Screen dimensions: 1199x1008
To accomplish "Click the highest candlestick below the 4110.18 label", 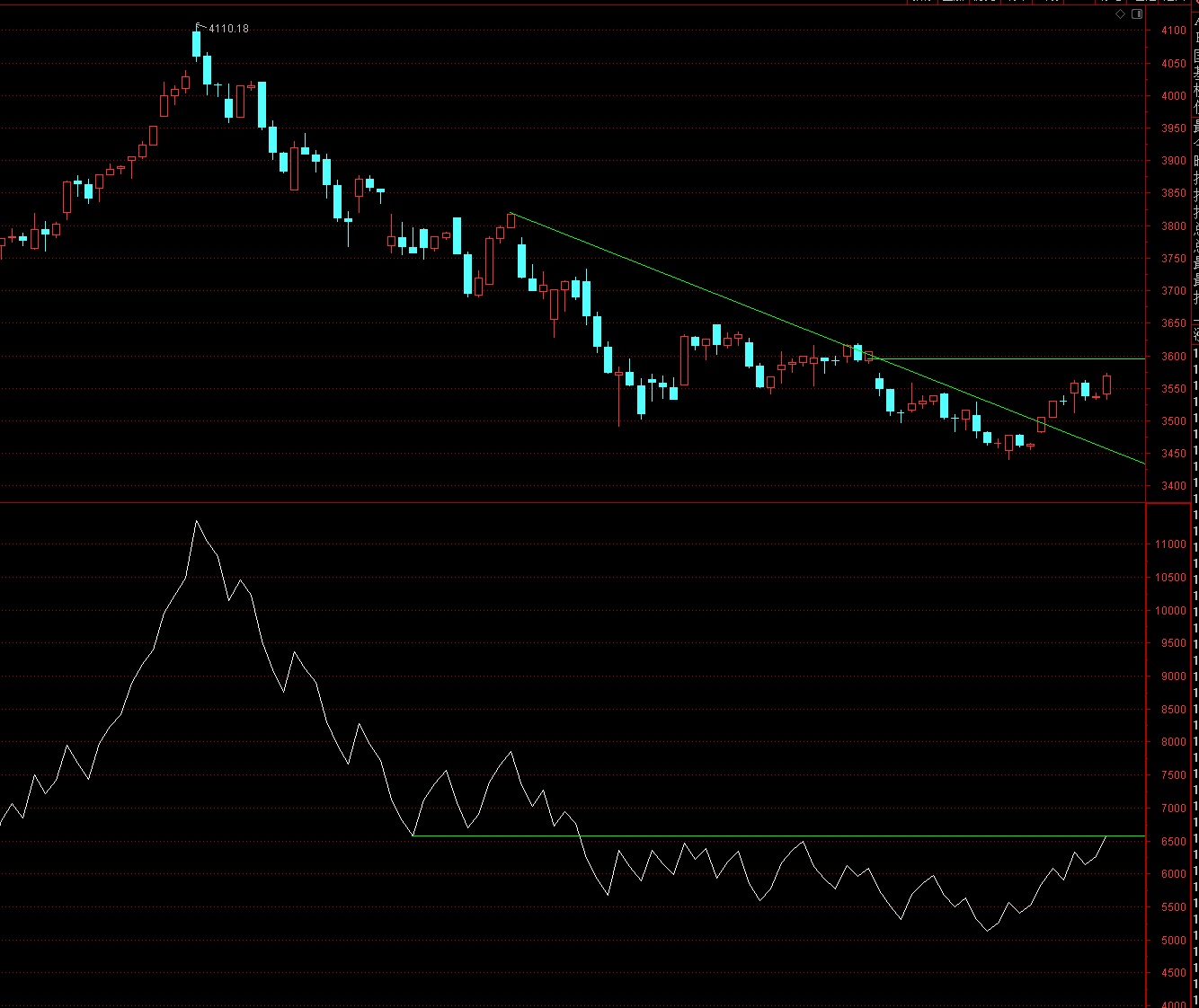I will click(197, 45).
